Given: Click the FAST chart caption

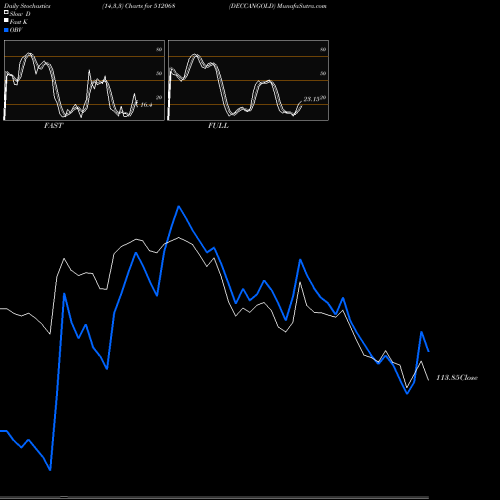Looking at the screenshot, I should click(x=53, y=126).
